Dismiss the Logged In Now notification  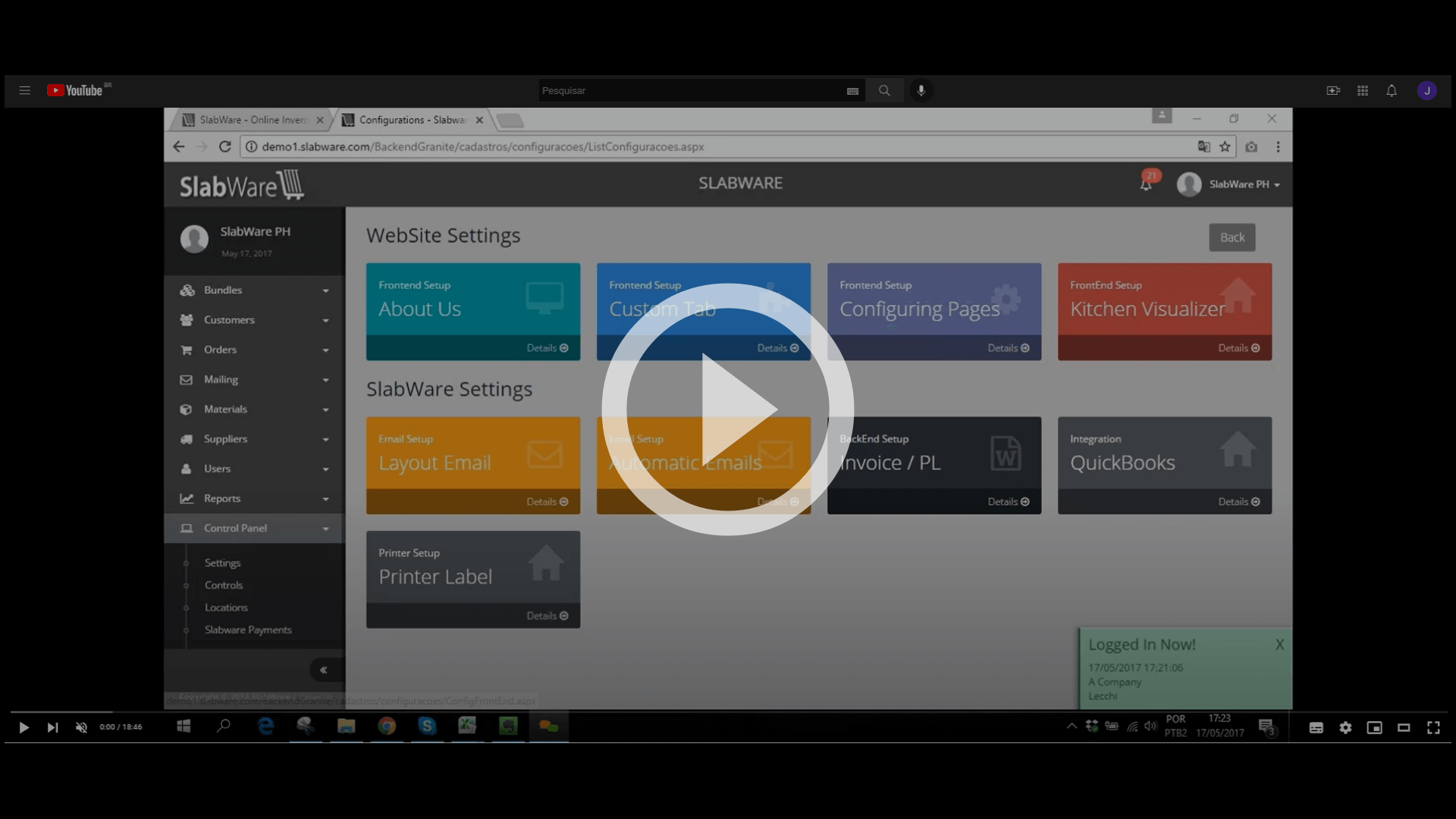[1279, 645]
